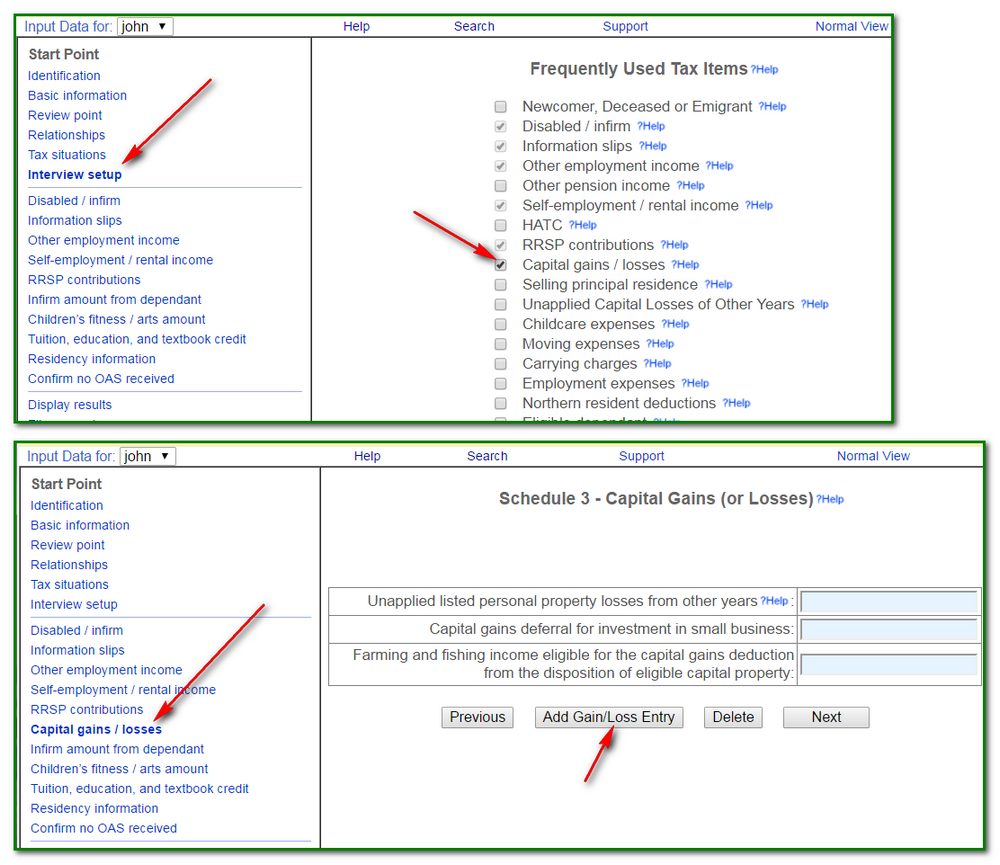The width and height of the screenshot is (1000, 865).
Task: Enable the HATC checkbox
Action: (x=501, y=225)
